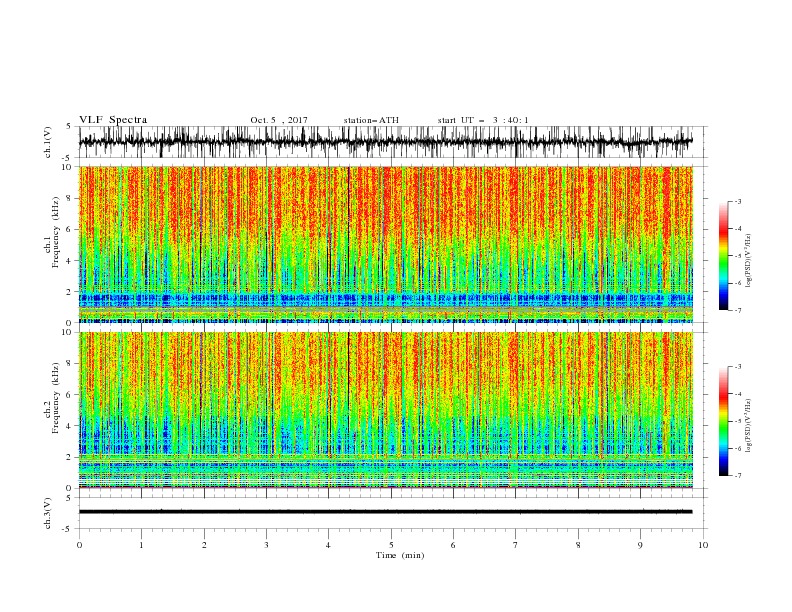Click time axis tick label "8"
The height and width of the screenshot is (612, 792).
click(578, 545)
